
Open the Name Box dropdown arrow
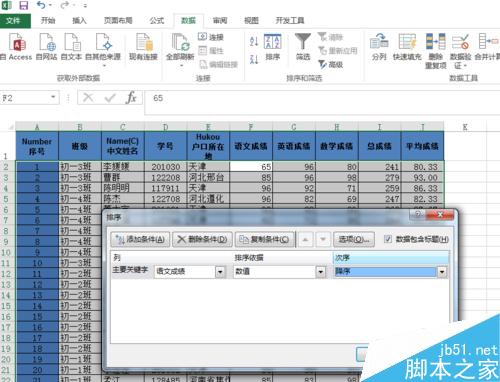tap(53, 97)
